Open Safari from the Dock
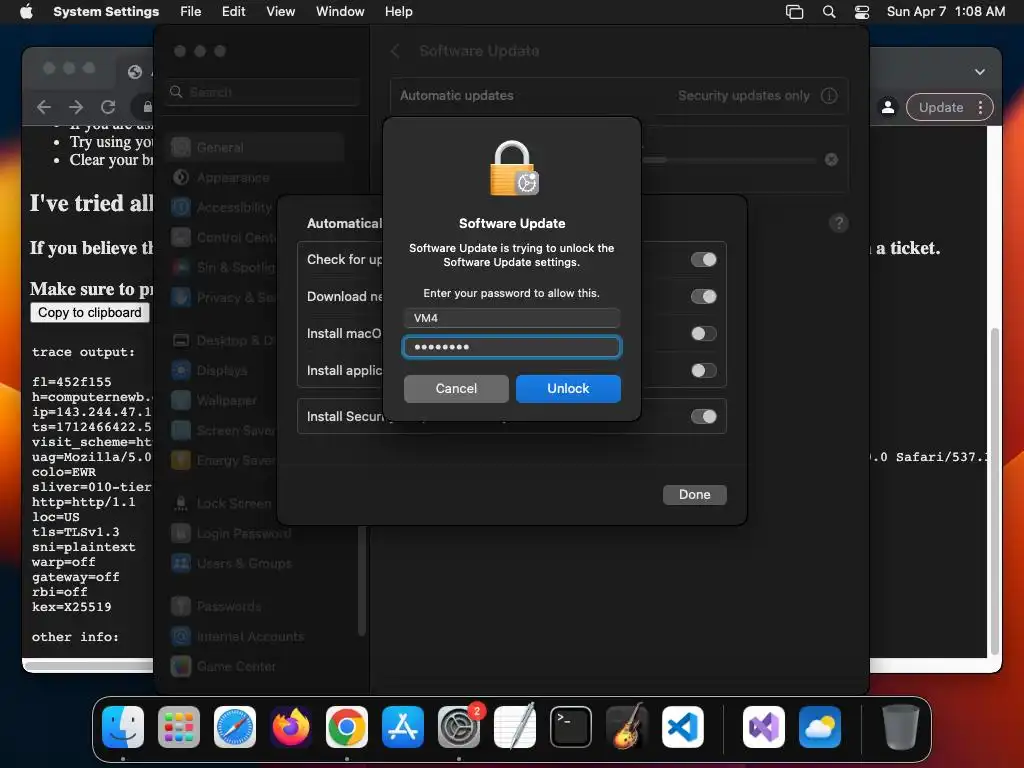The image size is (1024, 768). click(x=235, y=727)
